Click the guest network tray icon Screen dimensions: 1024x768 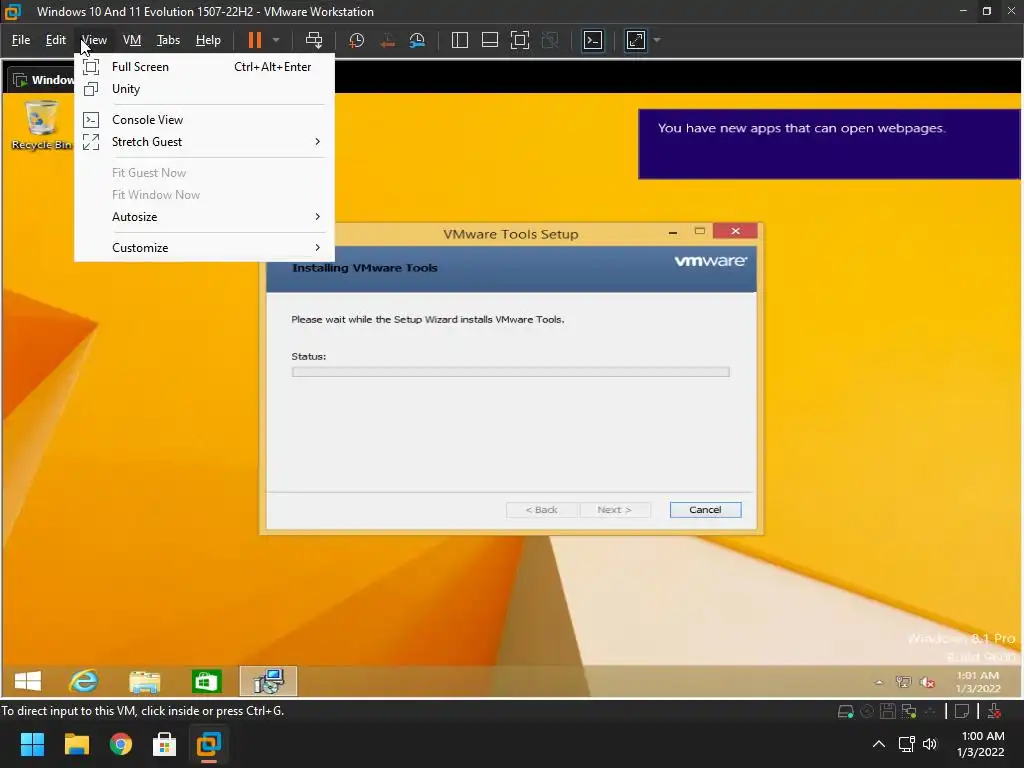click(x=903, y=682)
